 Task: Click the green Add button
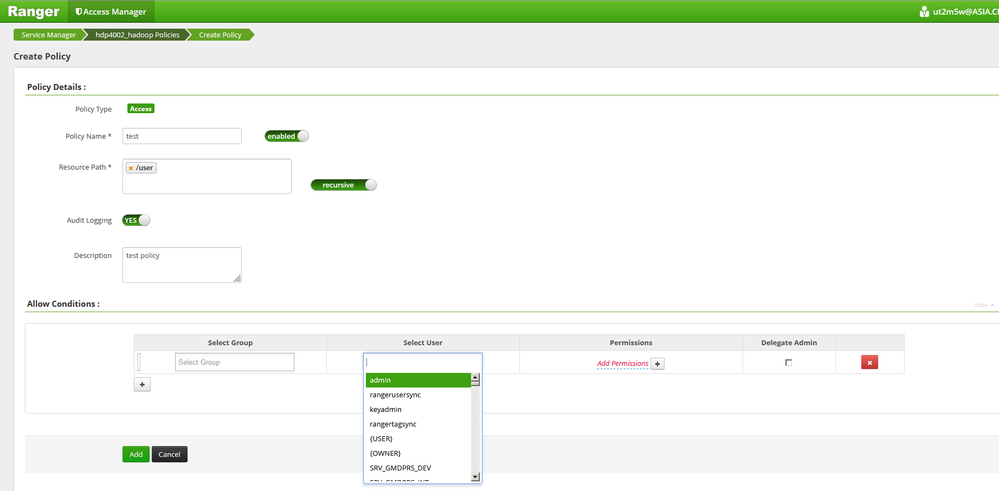(x=136, y=455)
